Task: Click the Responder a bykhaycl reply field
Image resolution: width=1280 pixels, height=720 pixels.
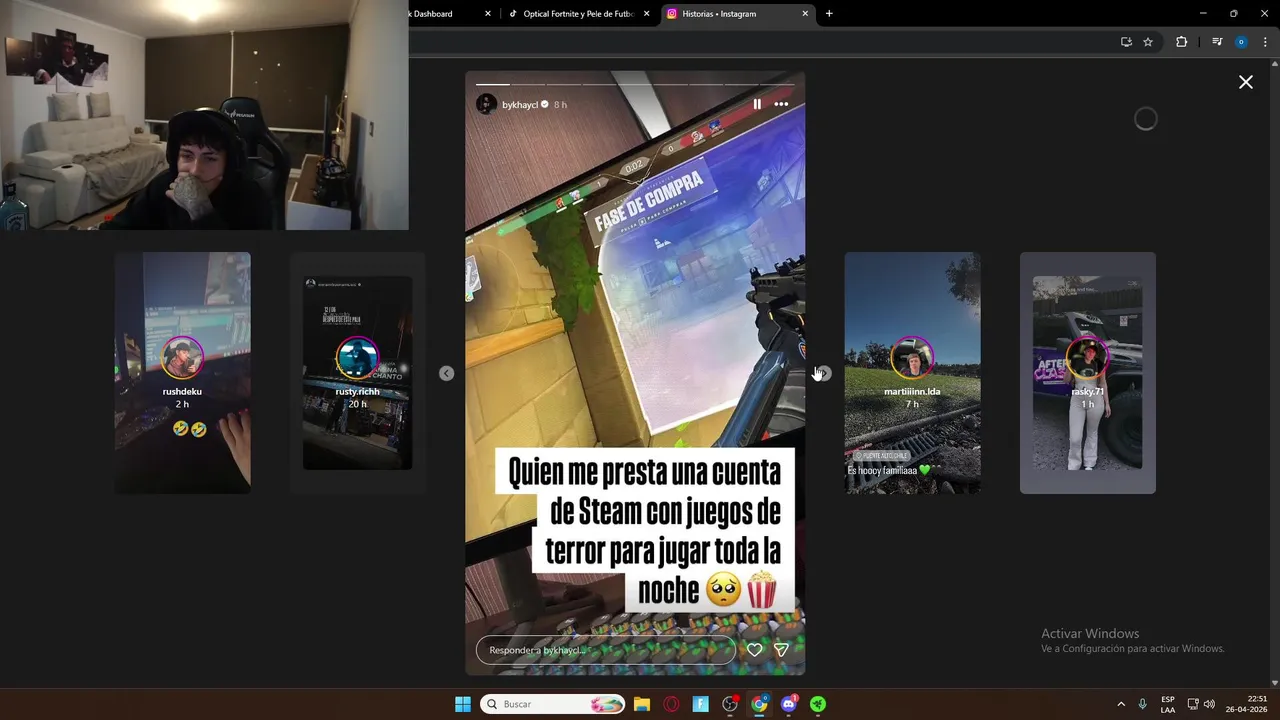Action: [606, 650]
